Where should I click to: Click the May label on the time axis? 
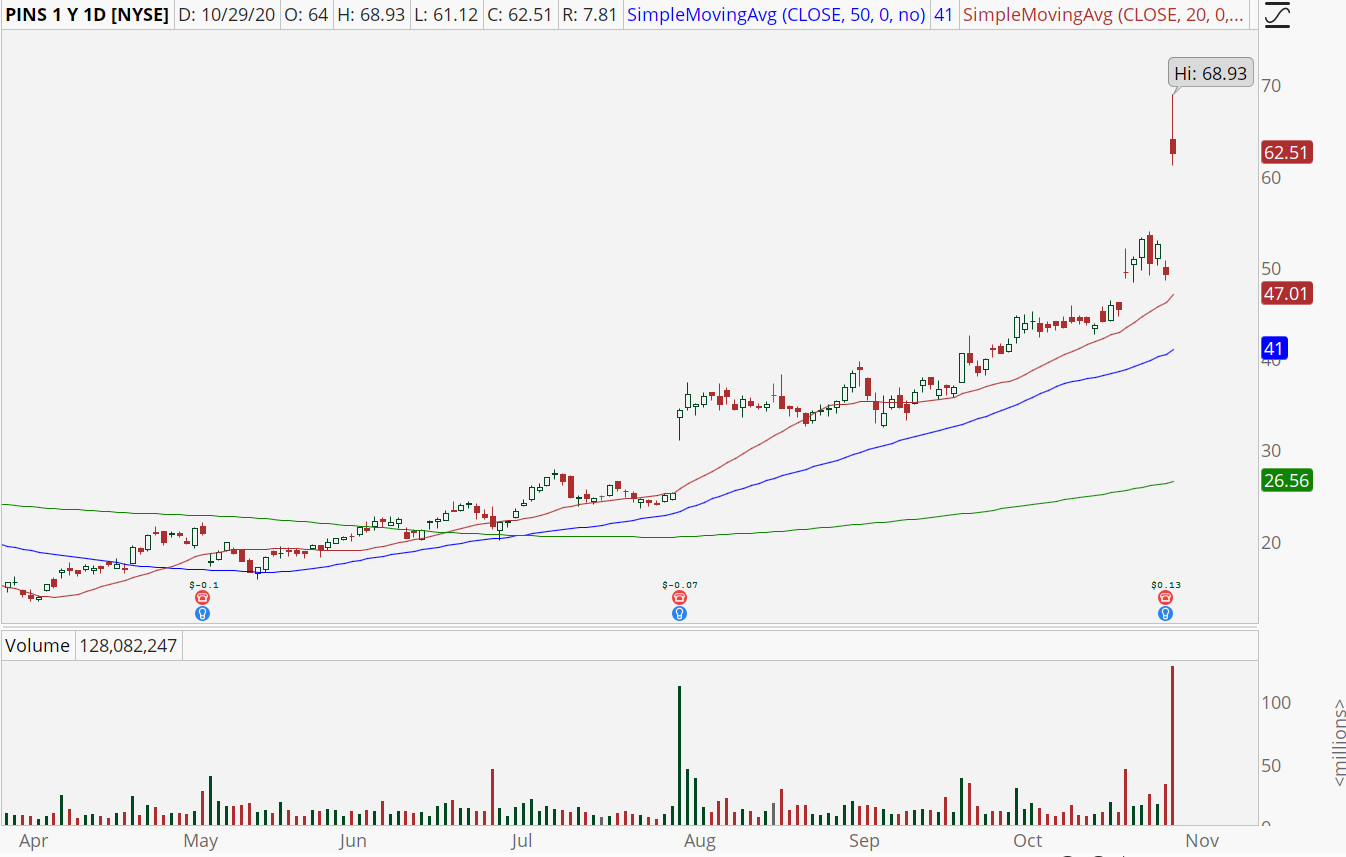coord(200,841)
